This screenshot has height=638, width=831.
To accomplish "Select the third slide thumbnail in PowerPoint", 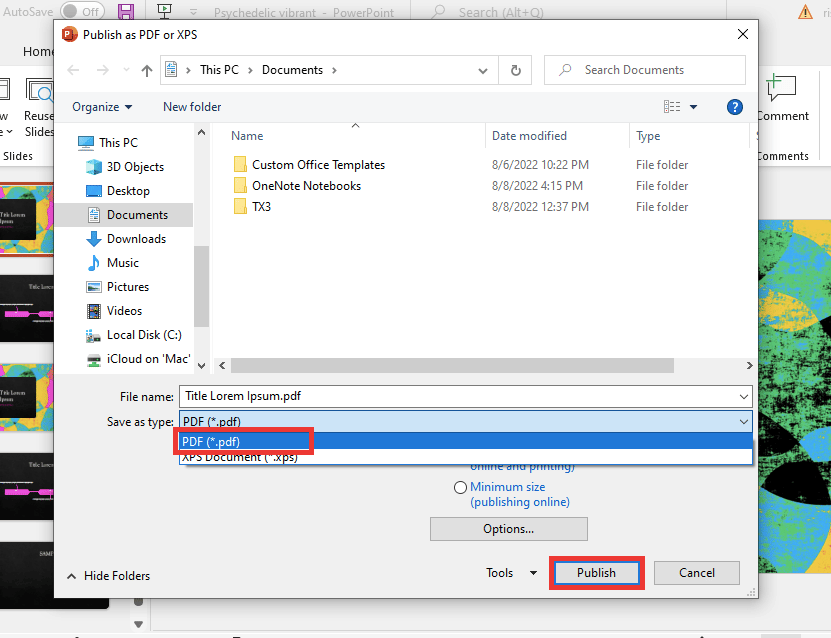I will [x=26, y=397].
